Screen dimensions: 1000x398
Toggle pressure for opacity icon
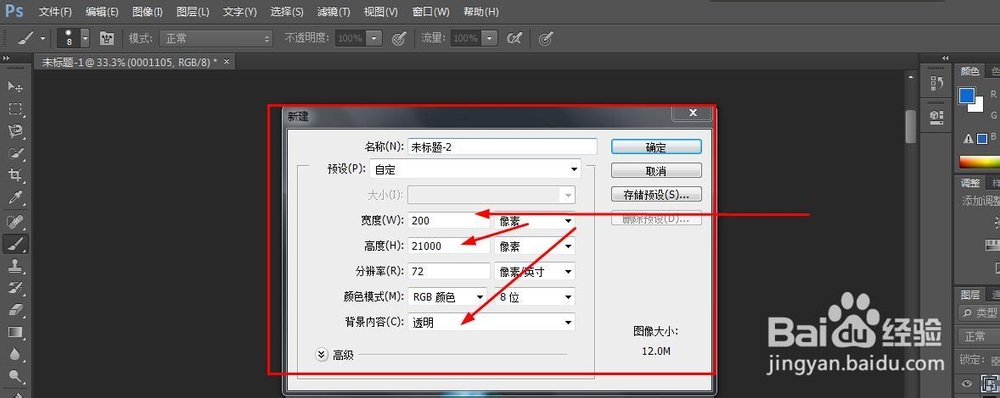pyautogui.click(x=399, y=38)
